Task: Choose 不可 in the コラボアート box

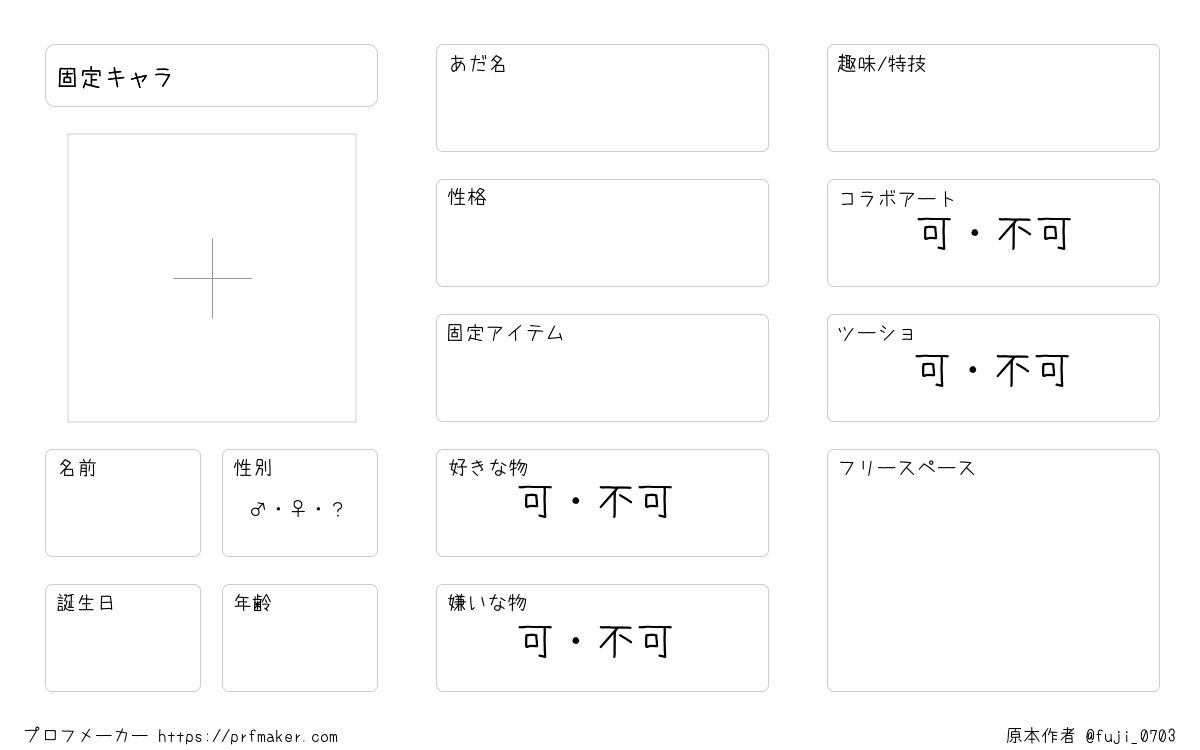Action: coord(1034,234)
